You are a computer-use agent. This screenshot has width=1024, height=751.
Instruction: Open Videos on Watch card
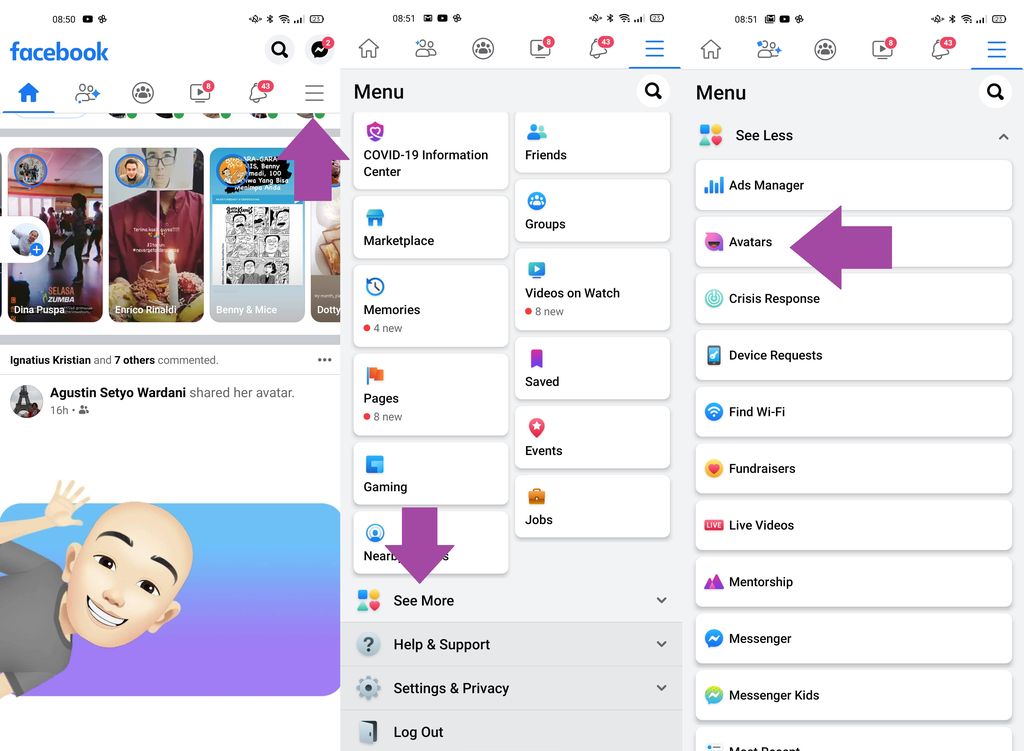coord(592,289)
